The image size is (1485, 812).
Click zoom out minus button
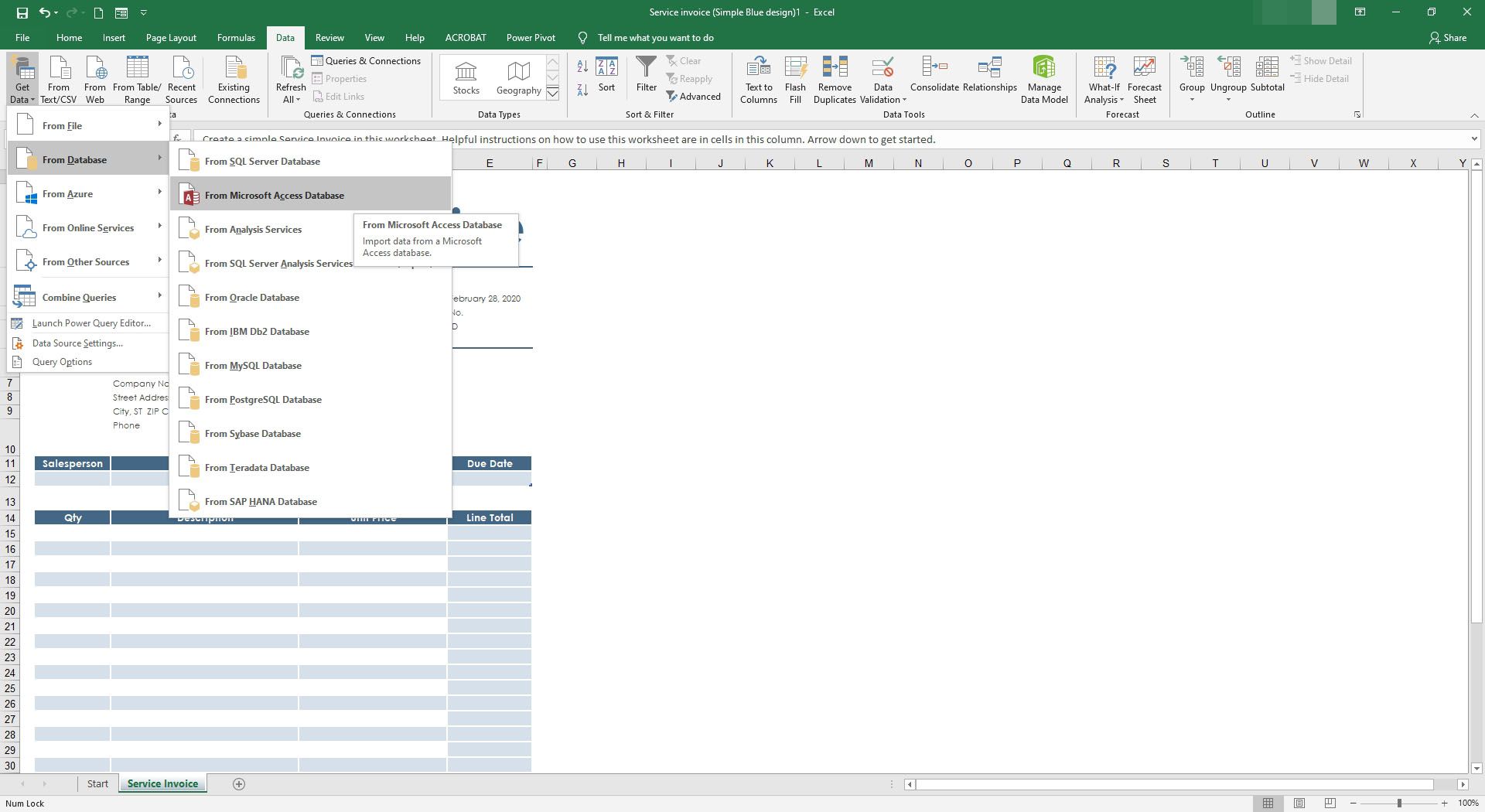(x=1354, y=803)
